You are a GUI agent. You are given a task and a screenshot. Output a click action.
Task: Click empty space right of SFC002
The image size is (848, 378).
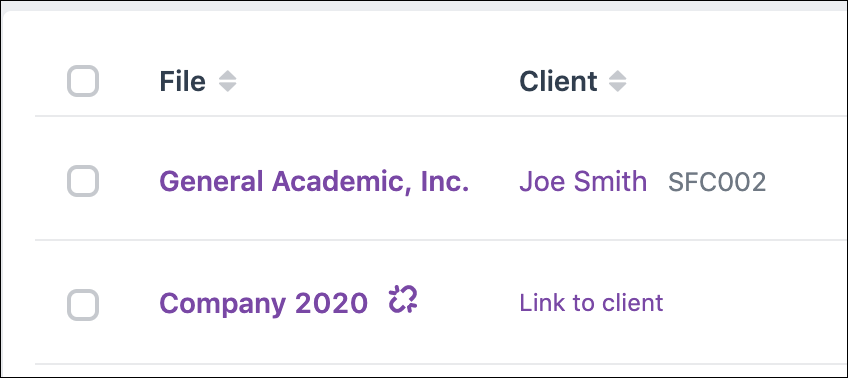(x=806, y=182)
